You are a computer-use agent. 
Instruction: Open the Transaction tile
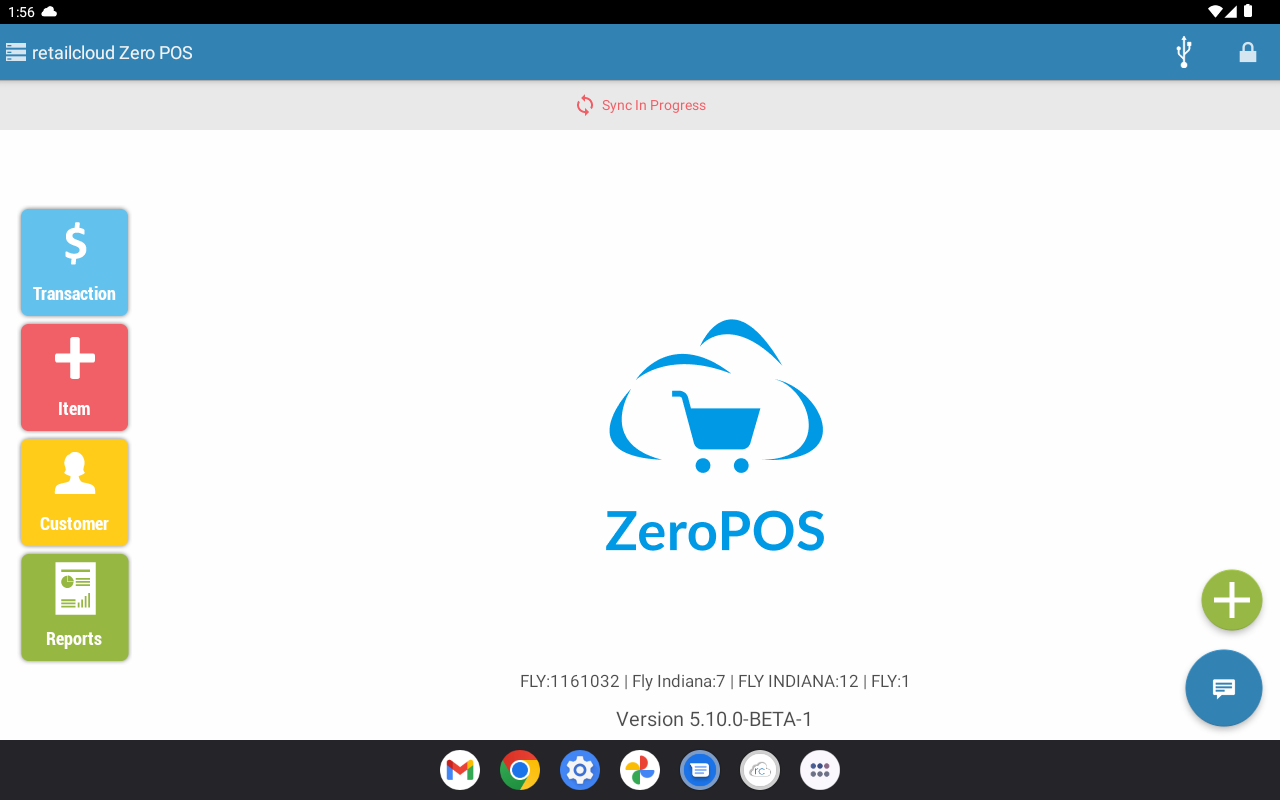[74, 262]
